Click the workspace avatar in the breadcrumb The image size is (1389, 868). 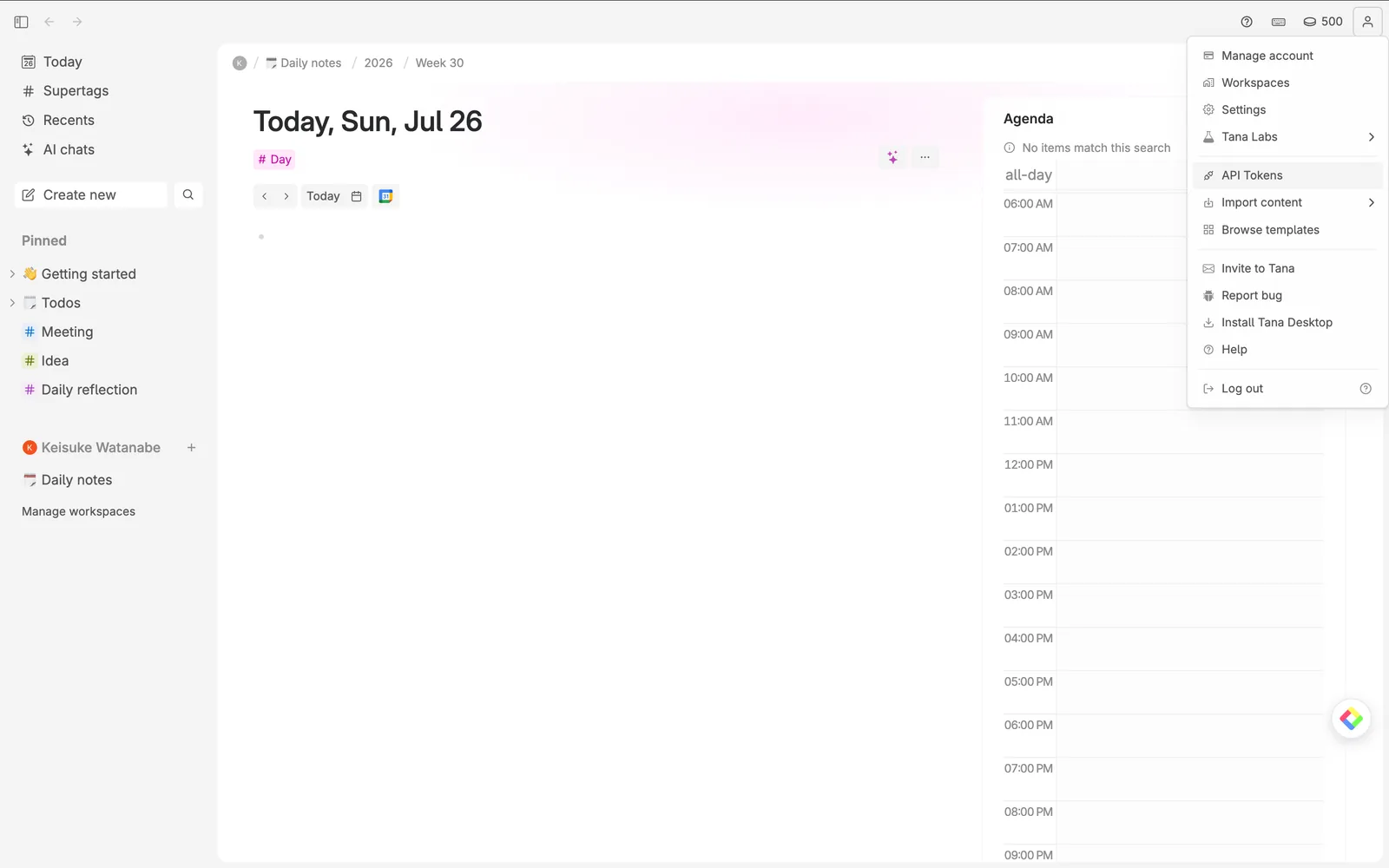tap(240, 63)
